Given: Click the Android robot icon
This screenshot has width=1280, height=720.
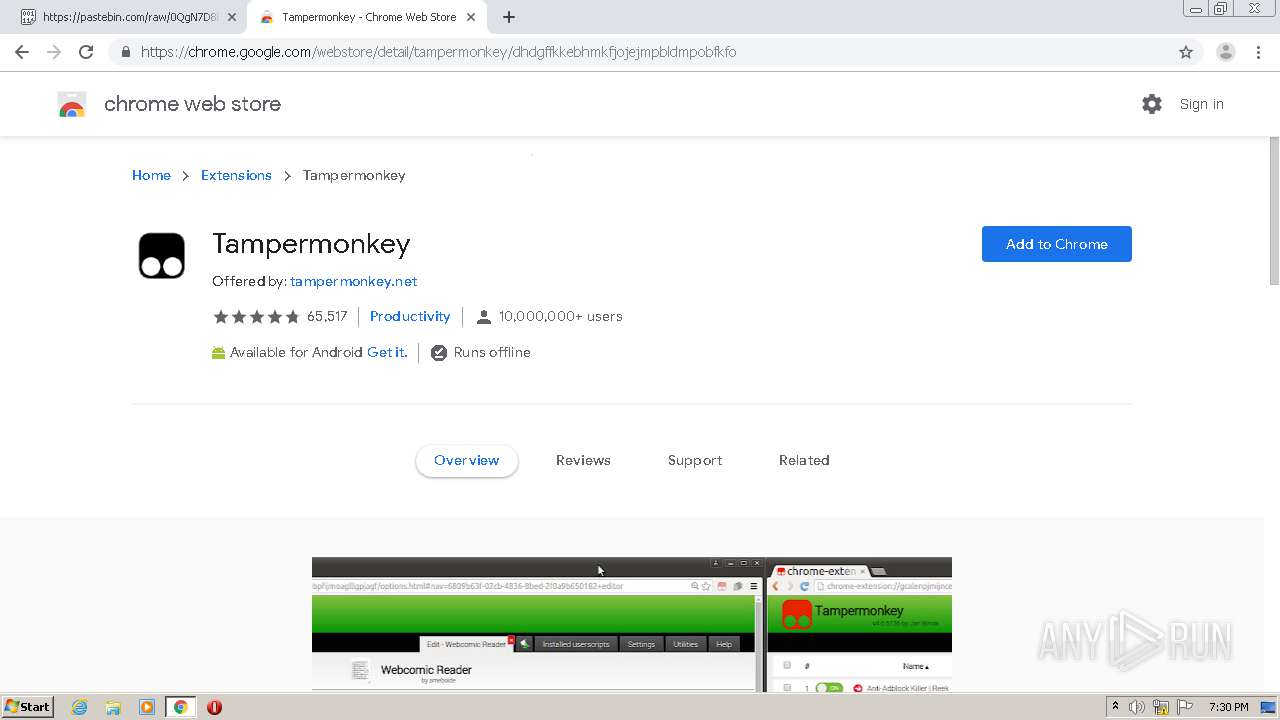Looking at the screenshot, I should [218, 353].
